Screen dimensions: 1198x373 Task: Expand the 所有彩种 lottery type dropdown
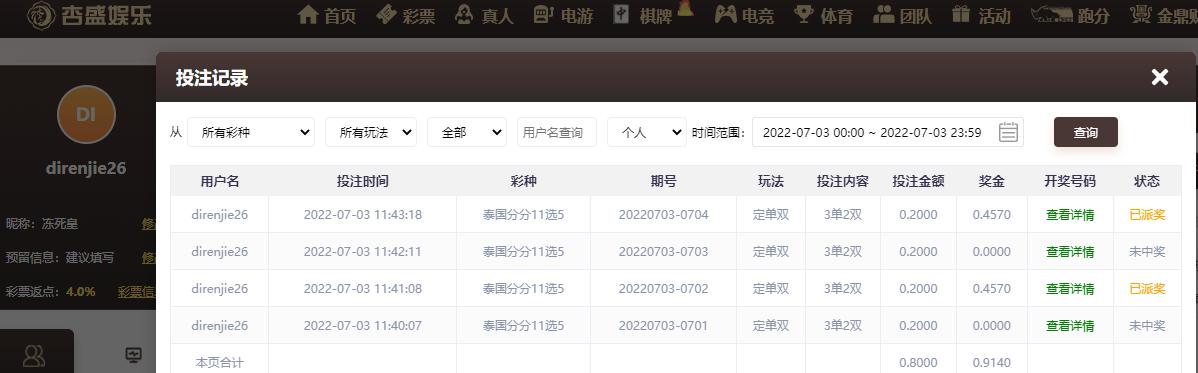[x=251, y=132]
